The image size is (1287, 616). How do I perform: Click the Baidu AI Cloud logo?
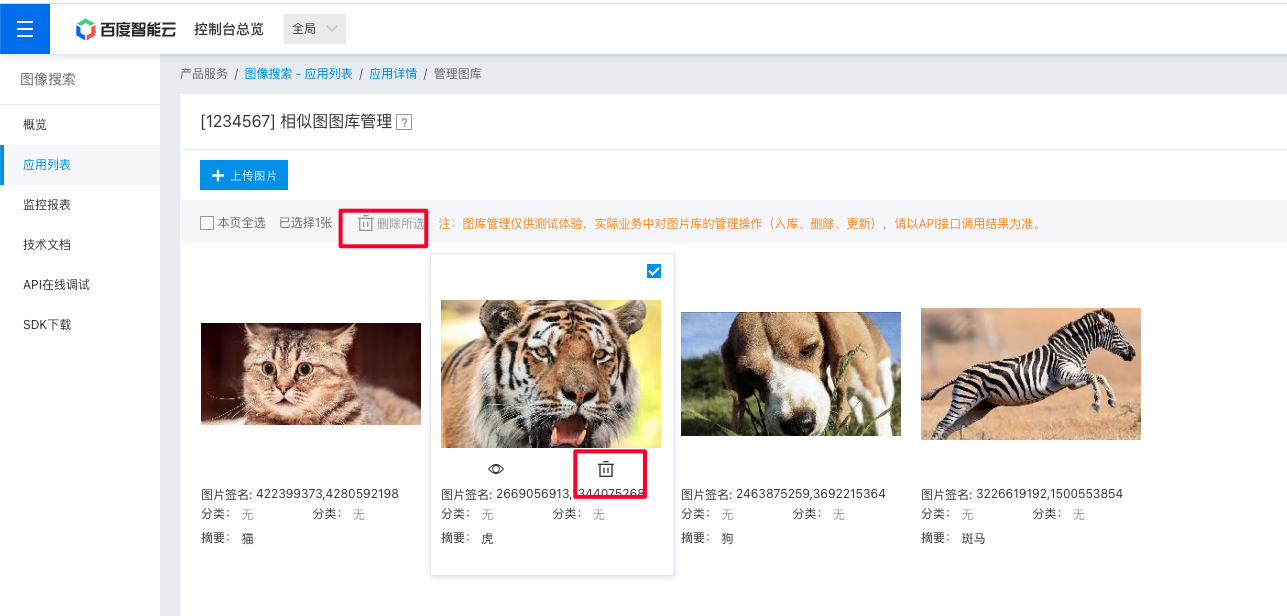[x=126, y=29]
